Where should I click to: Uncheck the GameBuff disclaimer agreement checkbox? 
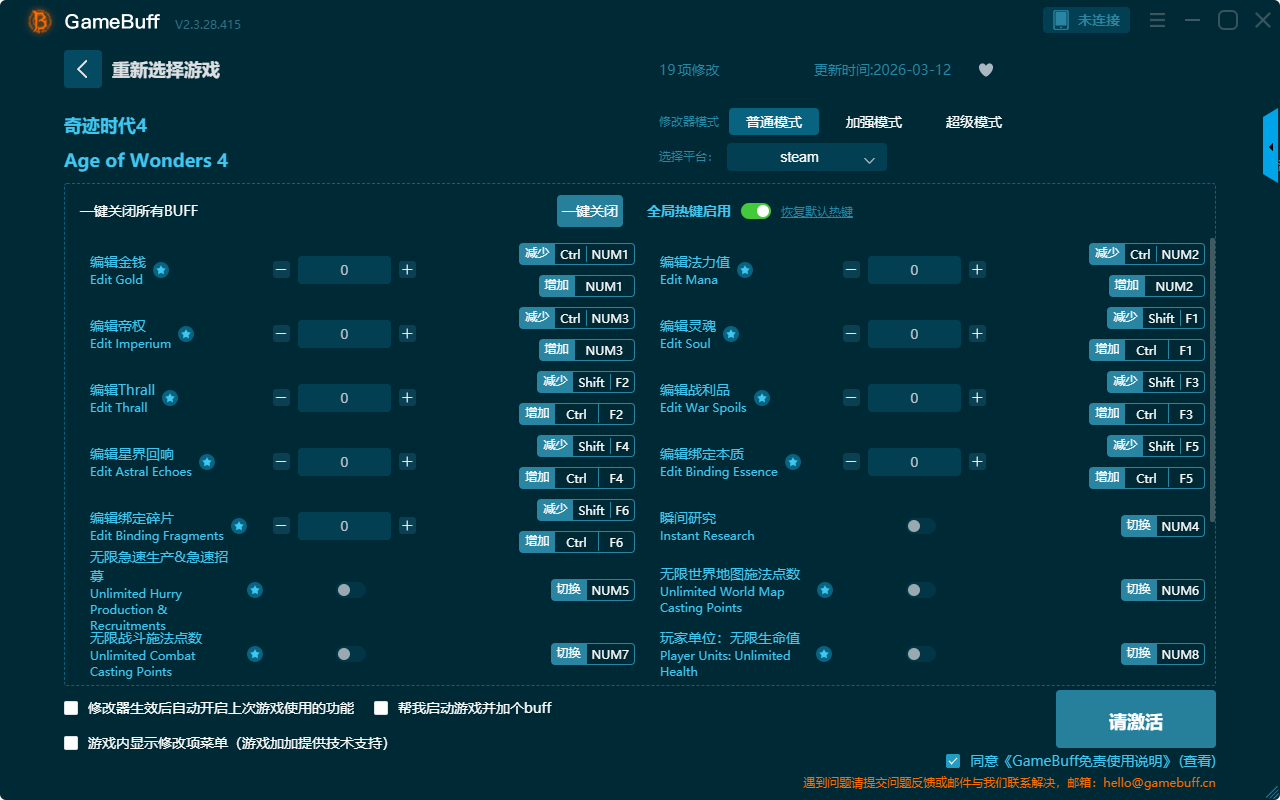(953, 761)
